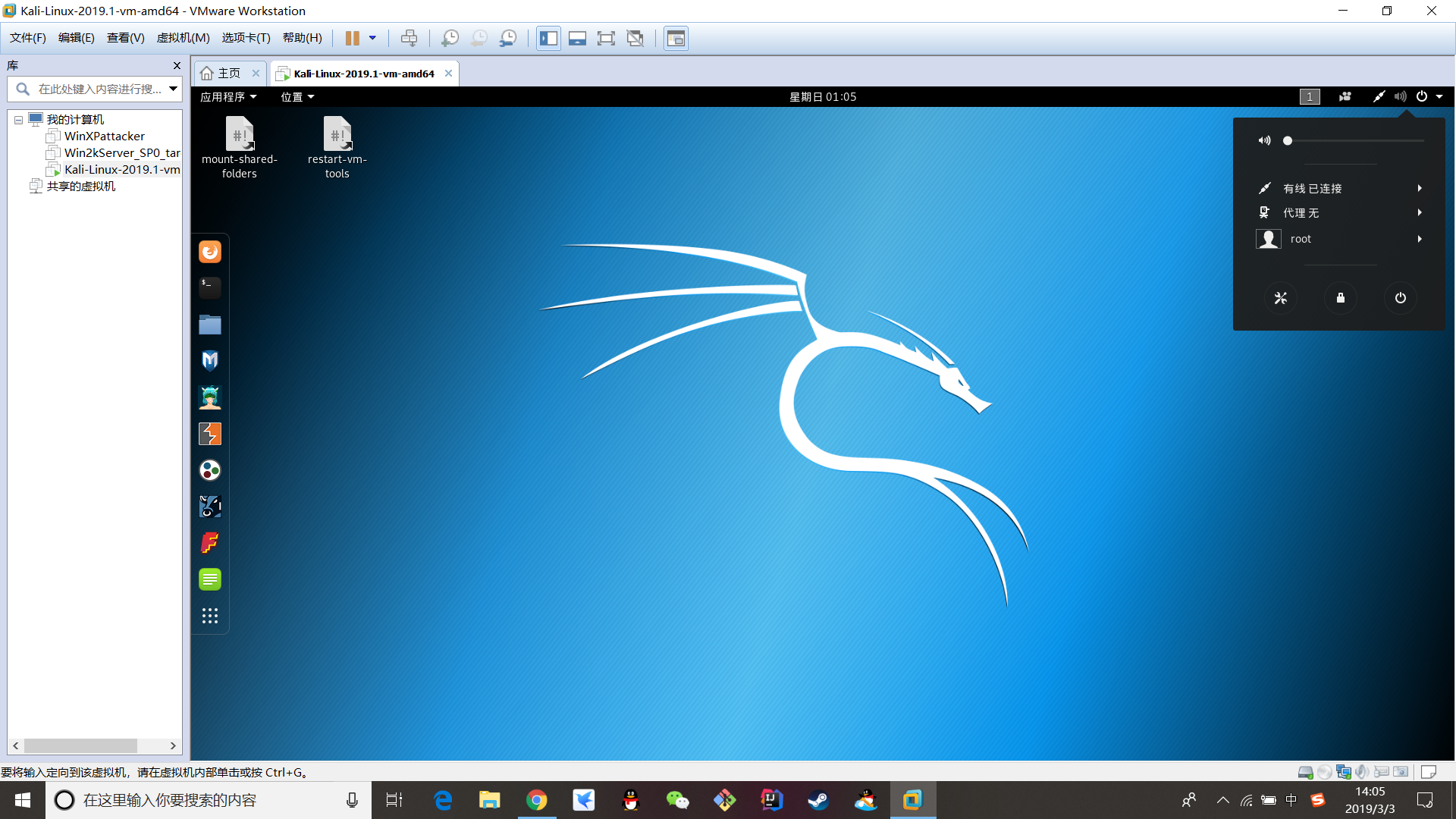Open the library search filter dropdown
Image resolution: width=1456 pixels, height=819 pixels.
coord(174,89)
